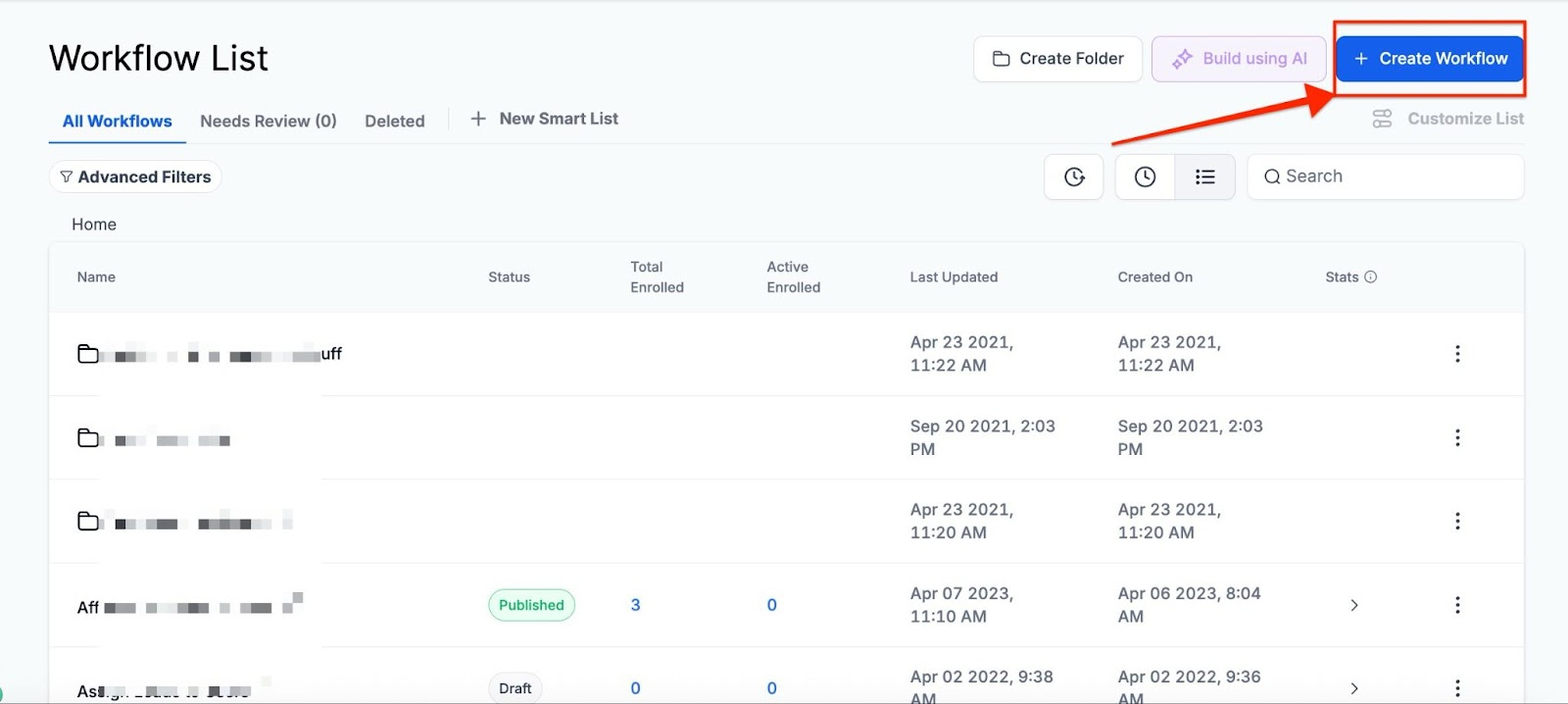Click the clock with arrow history icon
Viewport: 1568px width, 704px height.
[1074, 176]
